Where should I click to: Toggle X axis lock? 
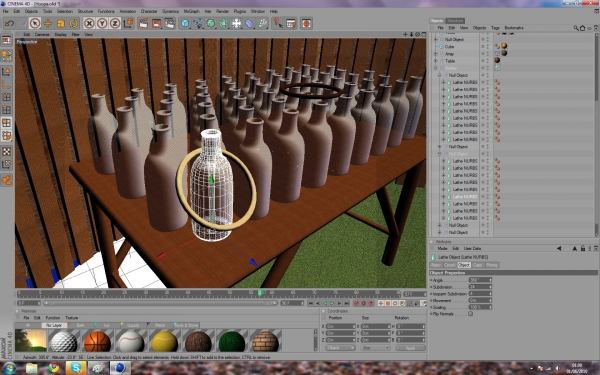tap(89, 23)
